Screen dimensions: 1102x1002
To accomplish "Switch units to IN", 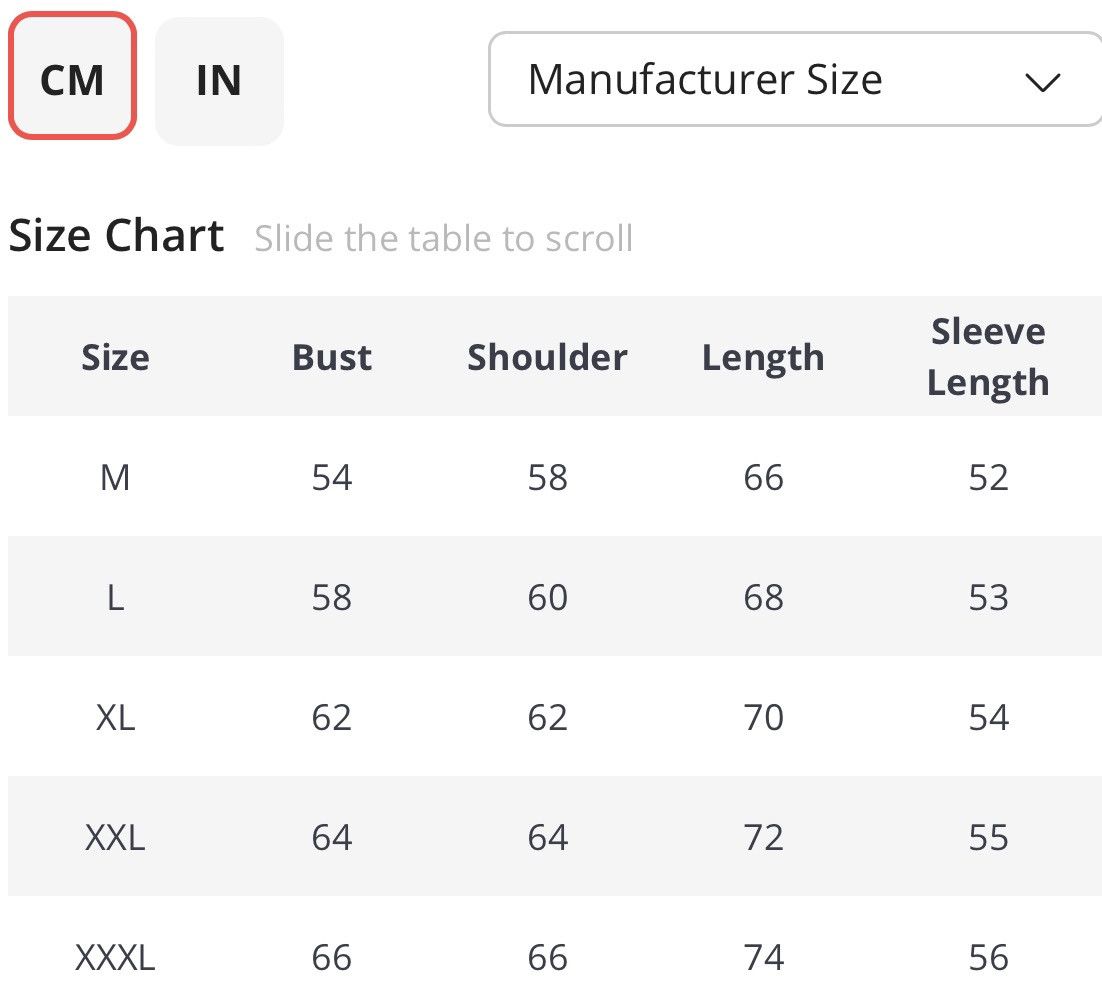I will point(219,82).
